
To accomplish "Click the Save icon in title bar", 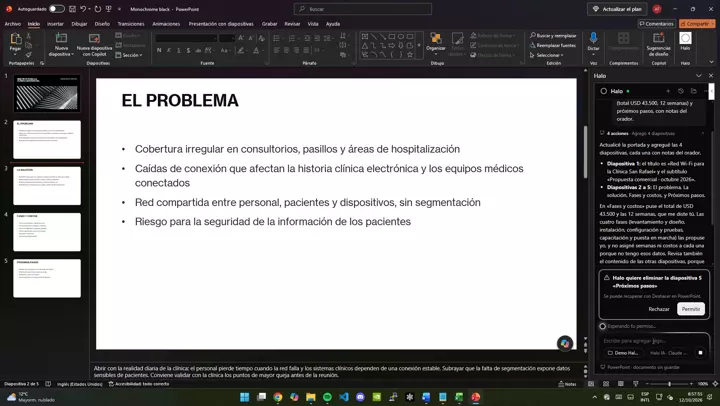I will coord(73,9).
